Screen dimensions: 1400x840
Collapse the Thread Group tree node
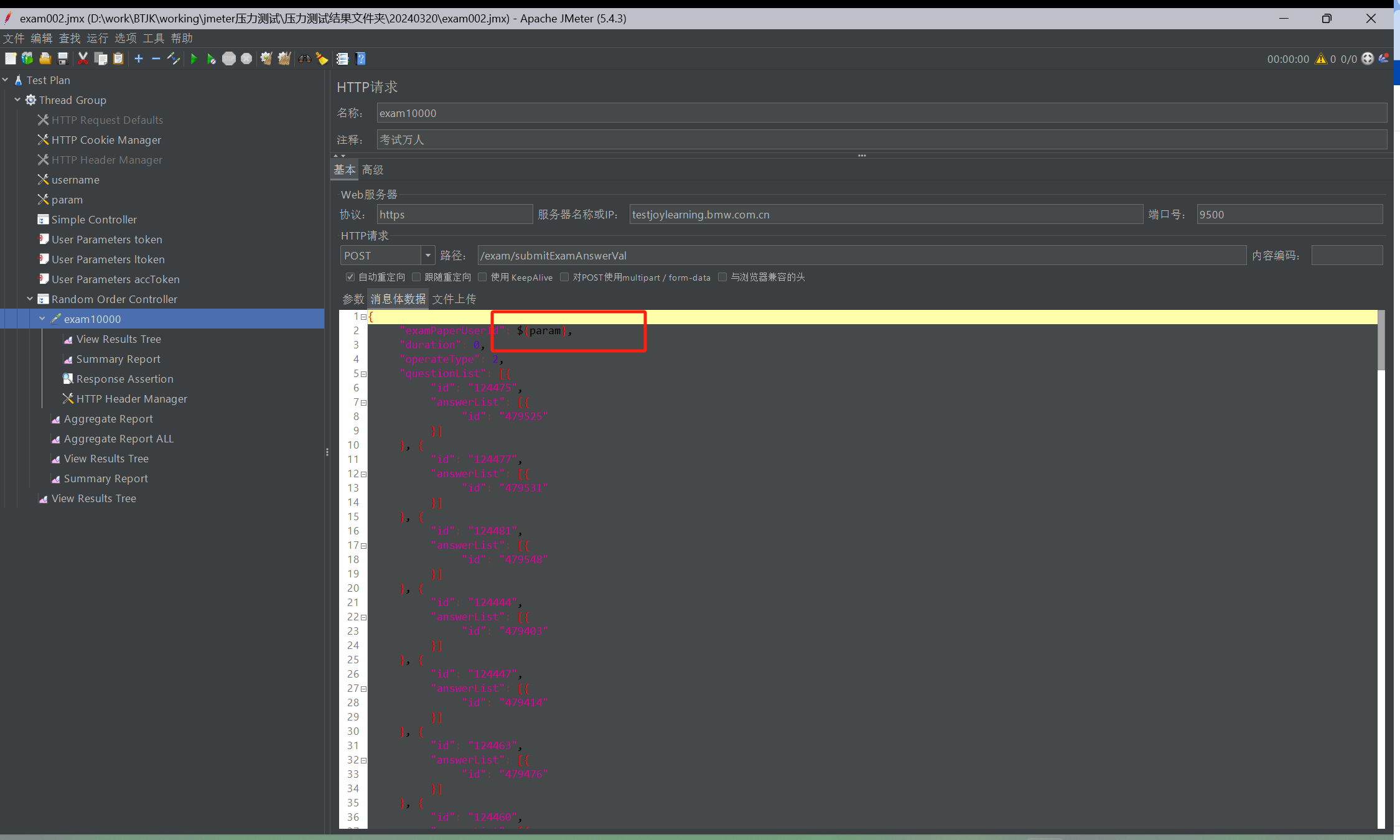click(x=17, y=100)
